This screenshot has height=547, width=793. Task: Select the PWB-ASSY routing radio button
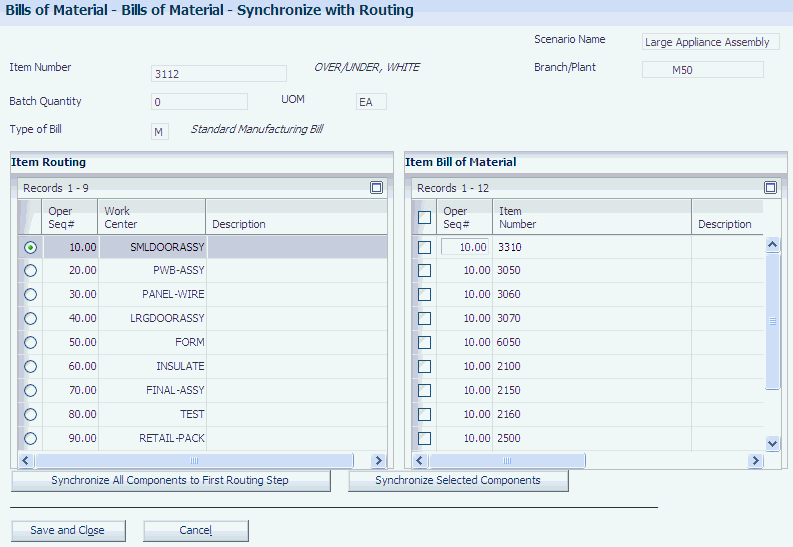(x=31, y=270)
